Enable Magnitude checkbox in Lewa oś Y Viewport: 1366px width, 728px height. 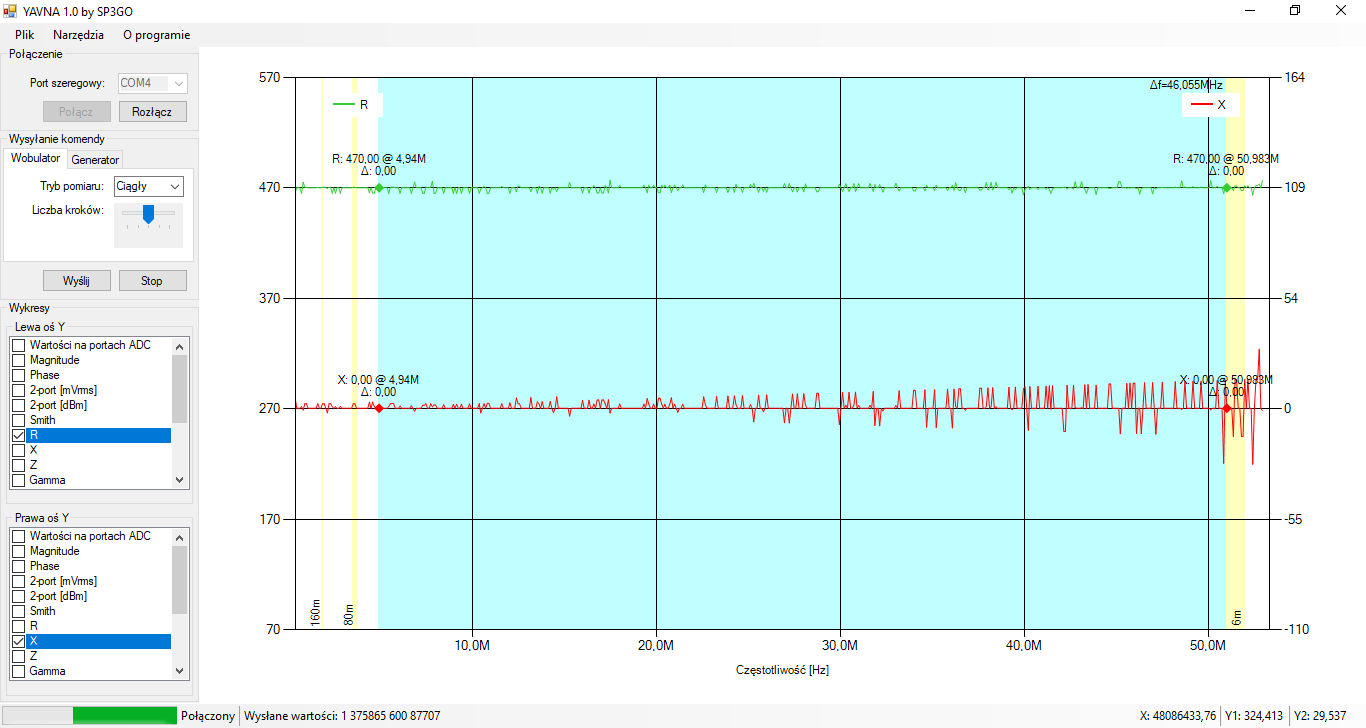pyautogui.click(x=18, y=360)
